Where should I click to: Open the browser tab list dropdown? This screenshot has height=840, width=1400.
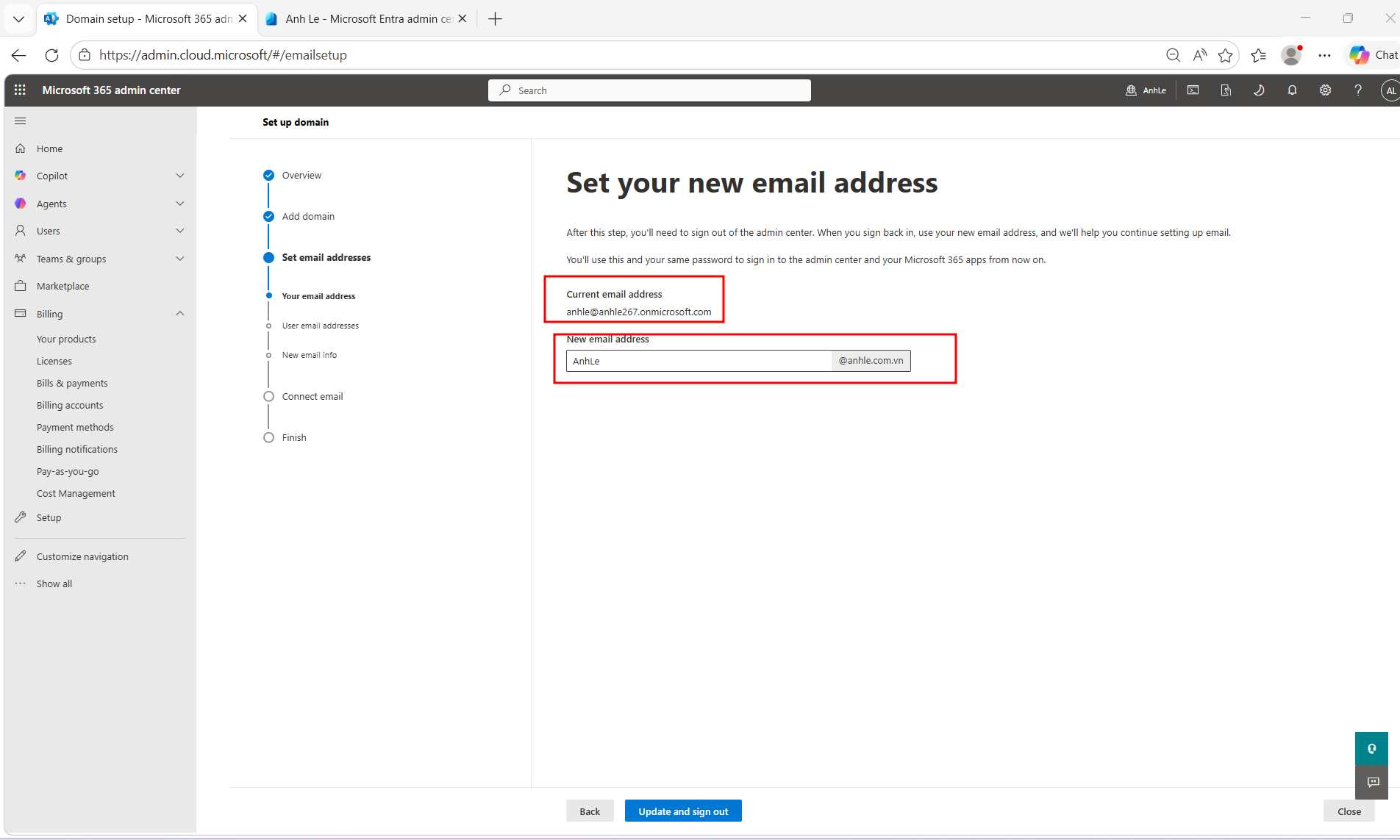point(19,19)
